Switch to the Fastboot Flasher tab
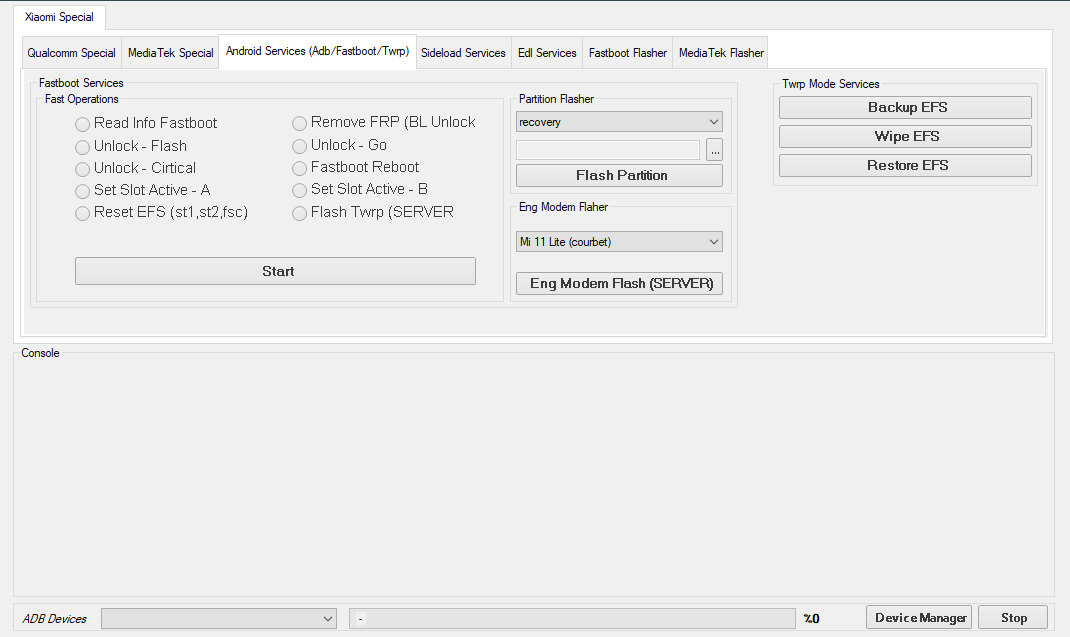 tap(627, 52)
